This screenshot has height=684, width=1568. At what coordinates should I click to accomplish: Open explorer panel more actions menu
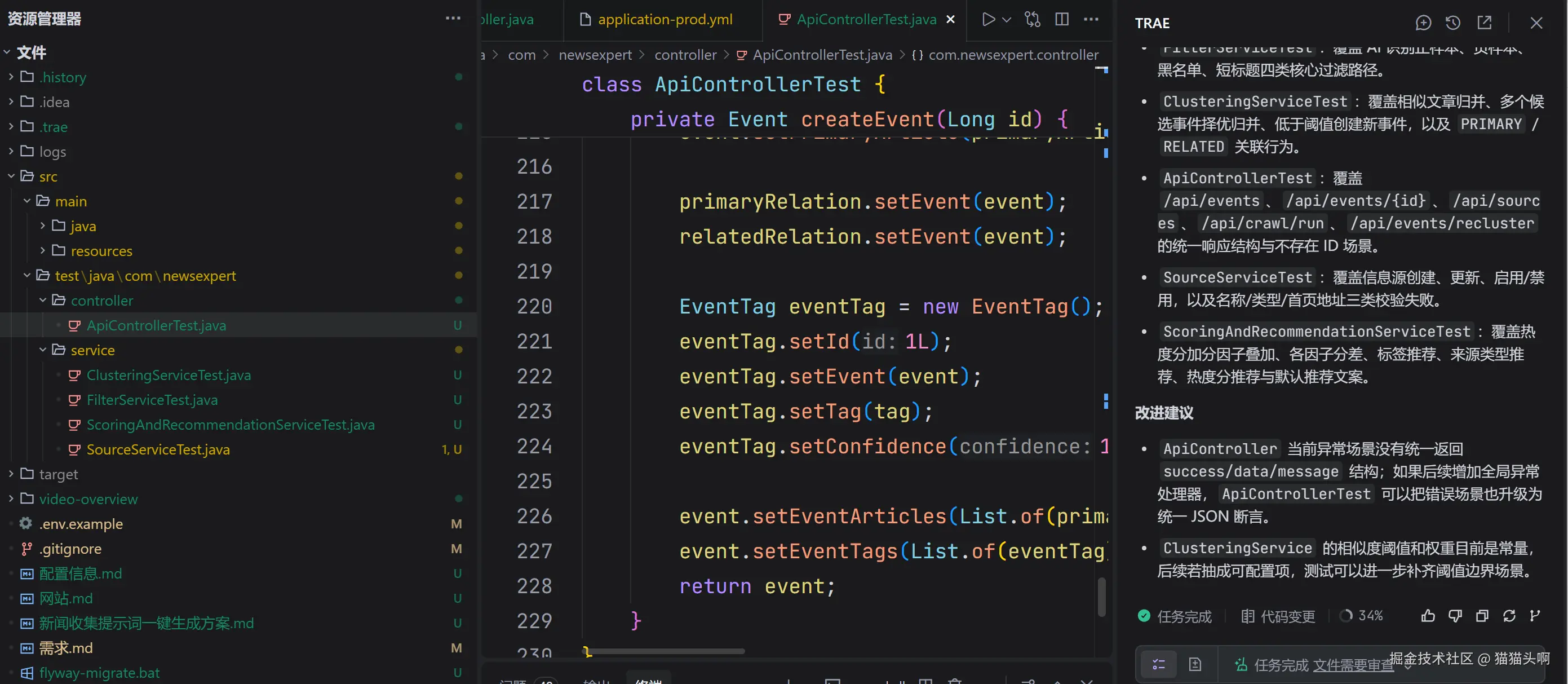coord(453,18)
